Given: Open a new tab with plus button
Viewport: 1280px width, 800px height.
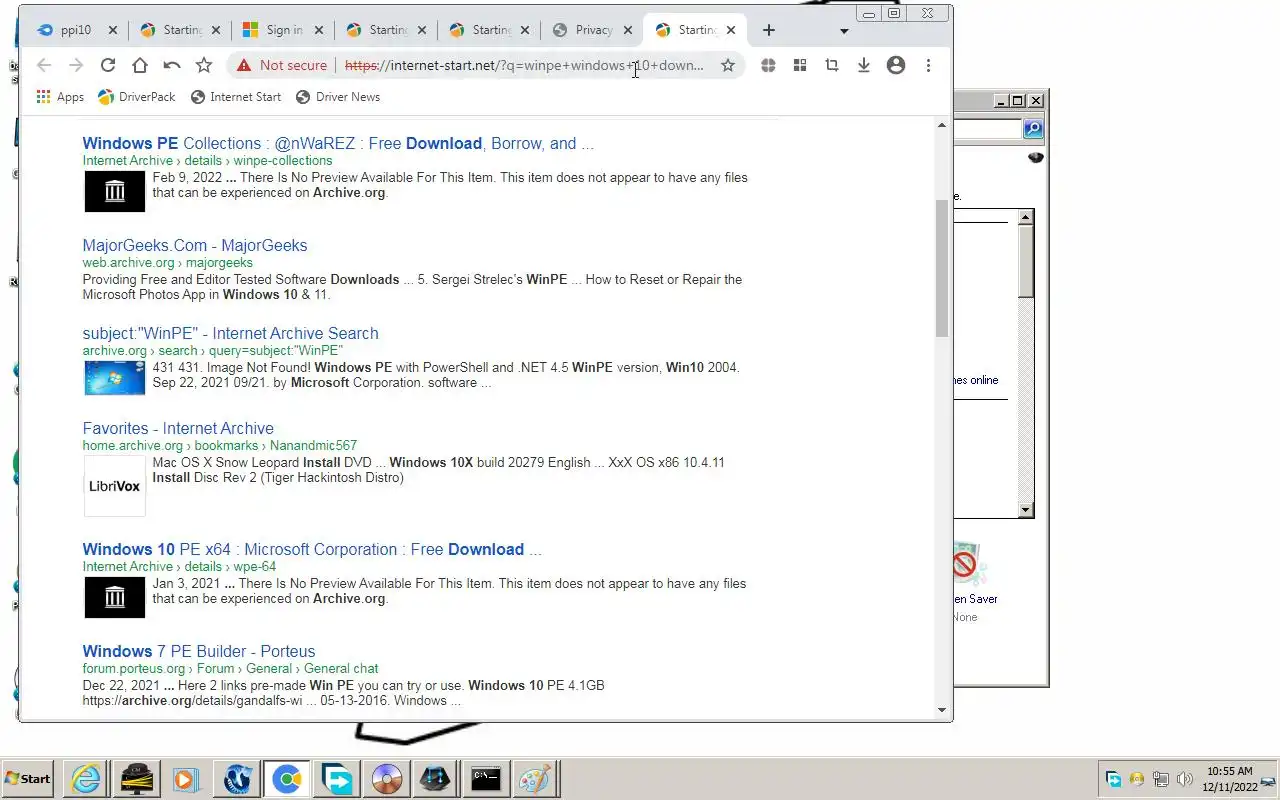Looking at the screenshot, I should point(768,30).
